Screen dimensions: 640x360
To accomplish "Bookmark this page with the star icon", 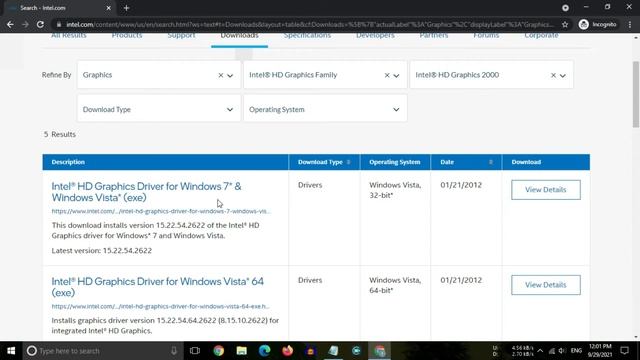I will (565, 24).
